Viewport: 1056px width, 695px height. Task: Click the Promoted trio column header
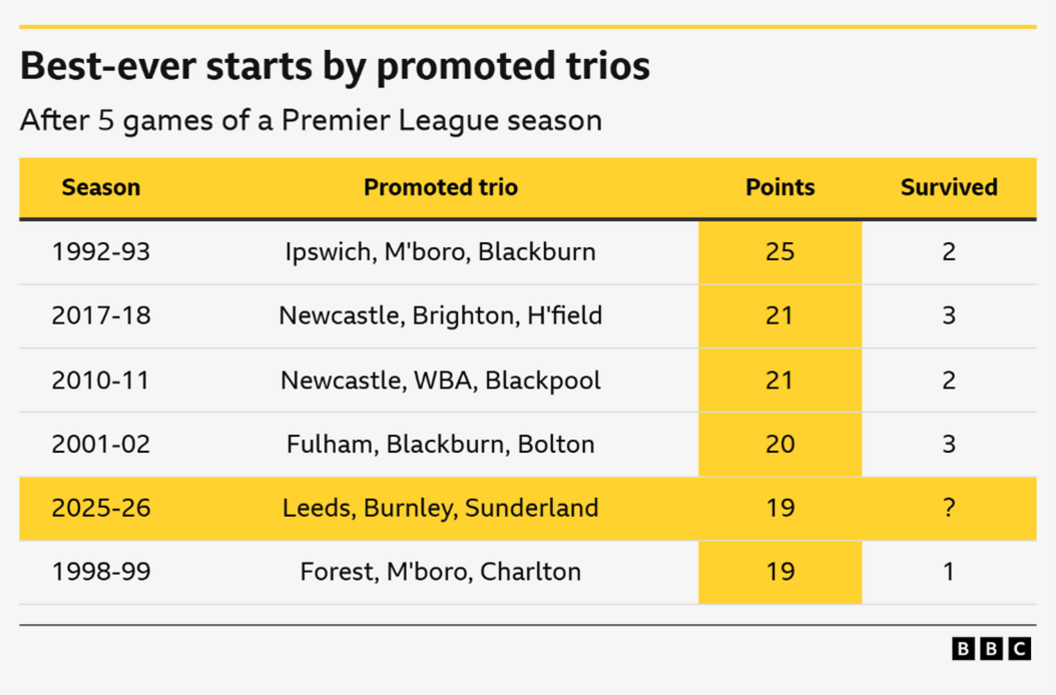coord(440,187)
